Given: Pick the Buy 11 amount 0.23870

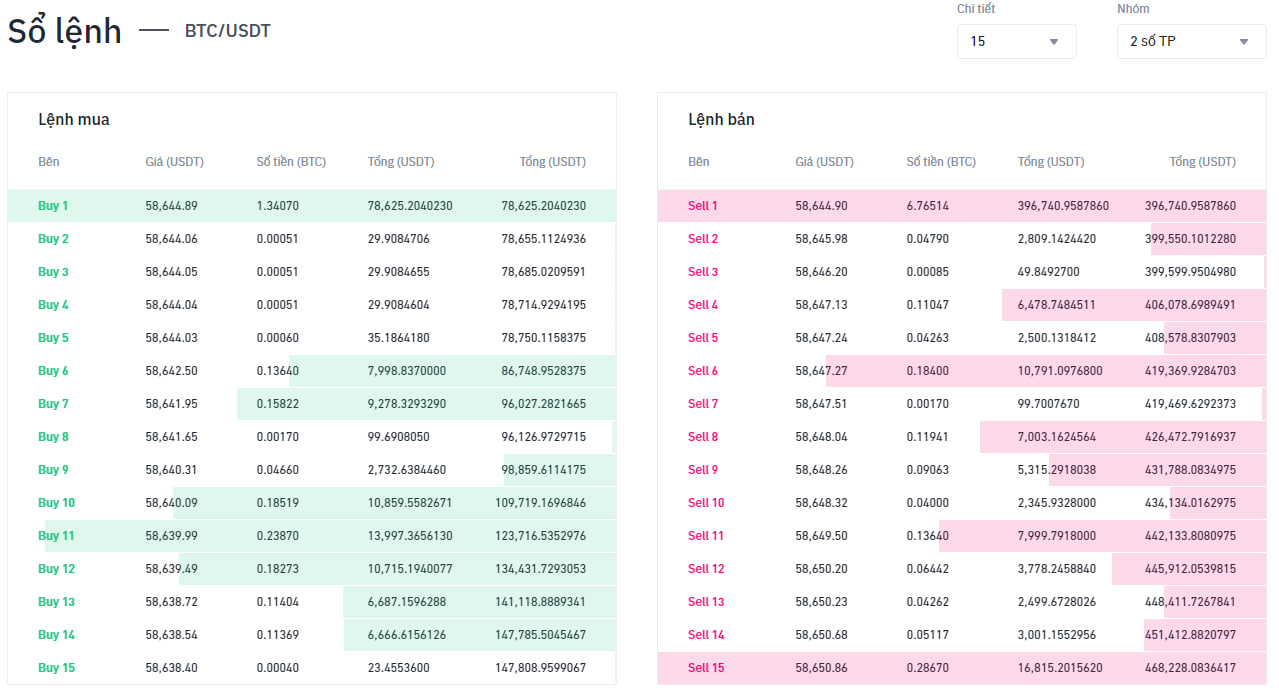Looking at the screenshot, I should tap(277, 536).
